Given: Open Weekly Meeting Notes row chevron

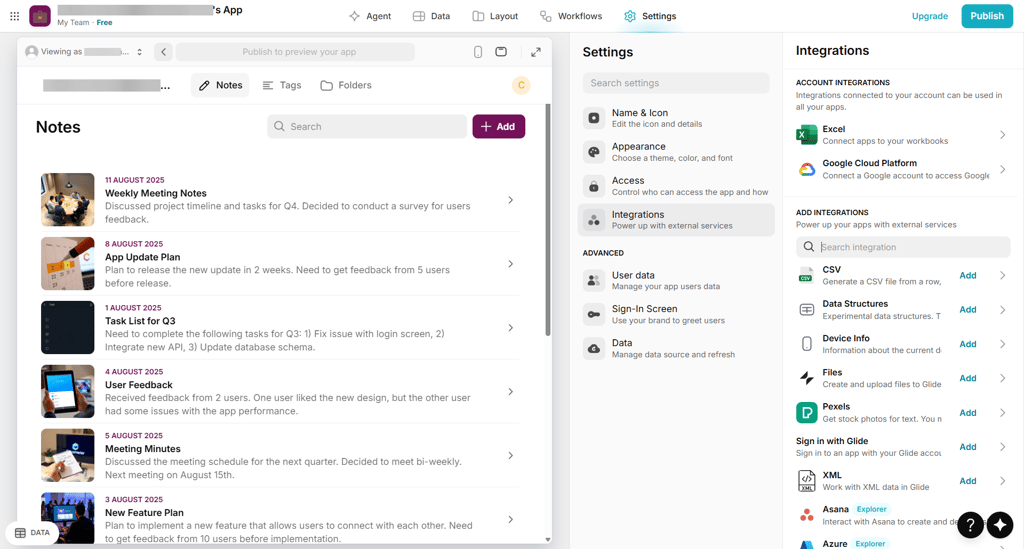Looking at the screenshot, I should coord(511,200).
